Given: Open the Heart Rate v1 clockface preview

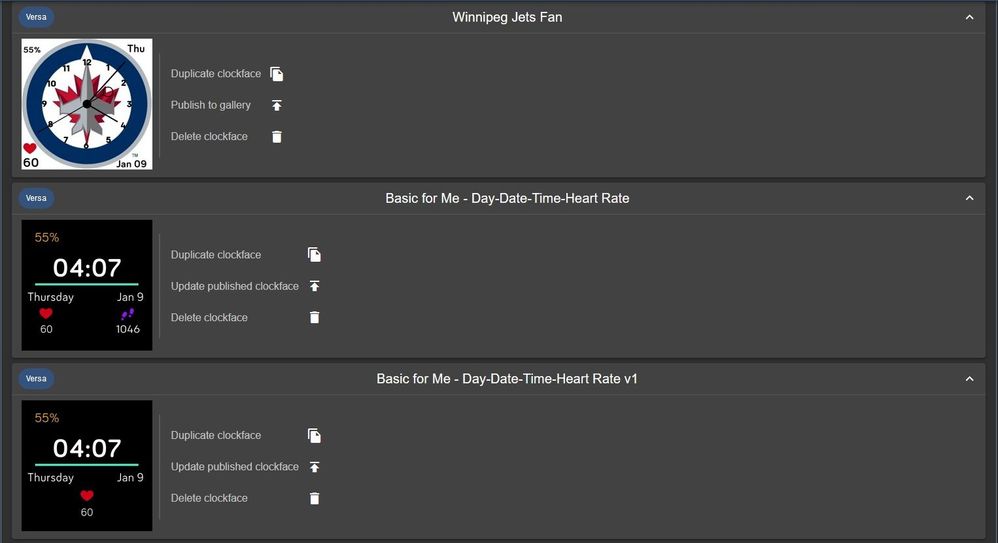Looking at the screenshot, I should 87,465.
